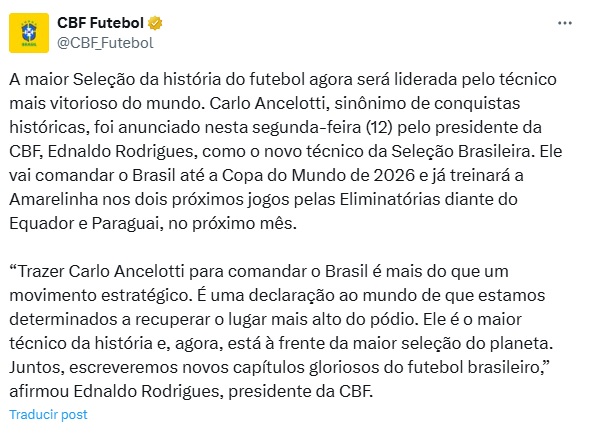Click 'Carlo Ancelotti, sinônimo de conquistas'
Image resolution: width=591 pixels, height=433 pixels.
pyautogui.click(x=364, y=104)
